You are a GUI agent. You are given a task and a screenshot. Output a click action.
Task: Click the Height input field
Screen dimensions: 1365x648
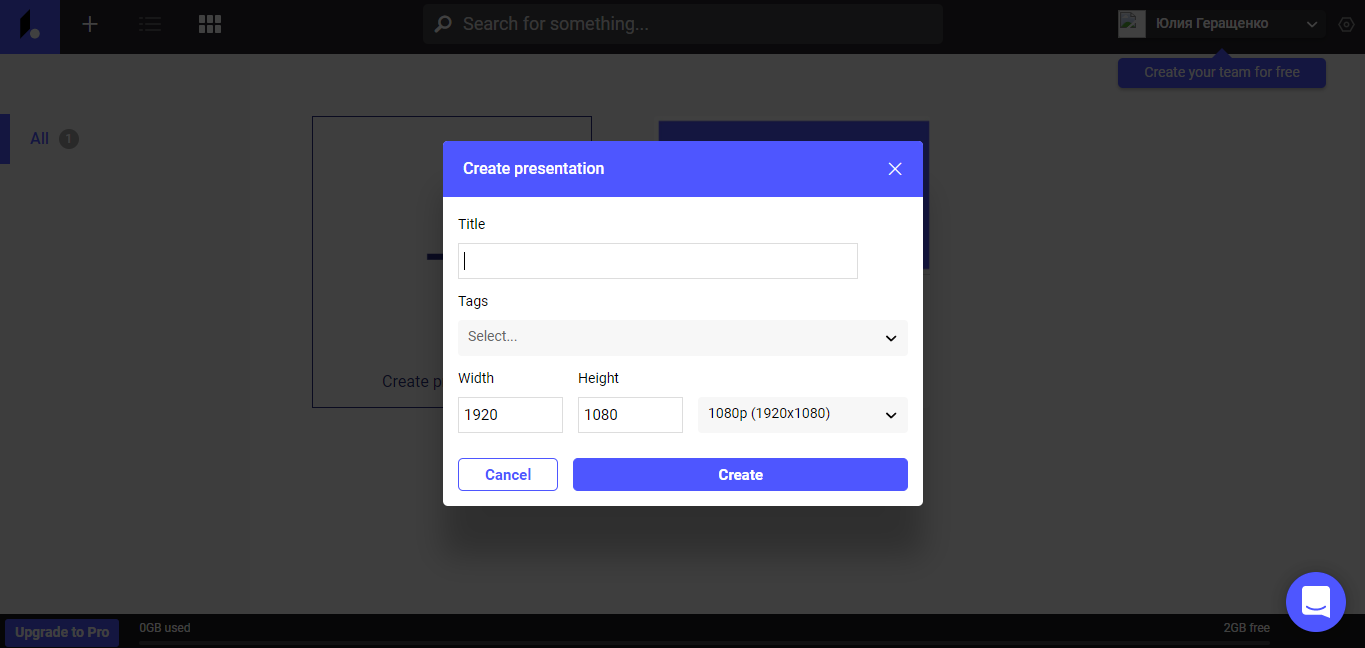(630, 415)
